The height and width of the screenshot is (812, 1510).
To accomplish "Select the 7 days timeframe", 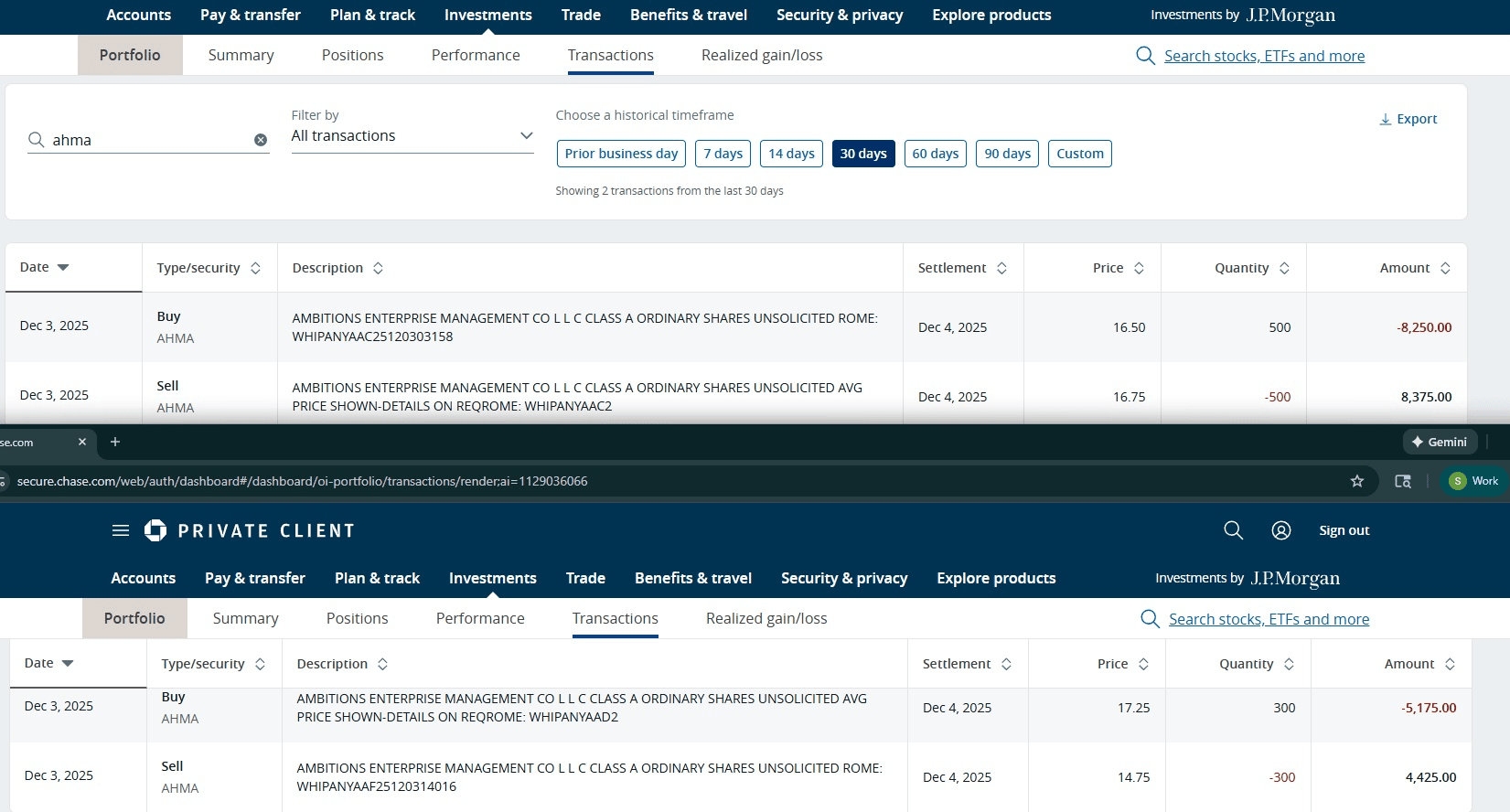I will point(723,154).
